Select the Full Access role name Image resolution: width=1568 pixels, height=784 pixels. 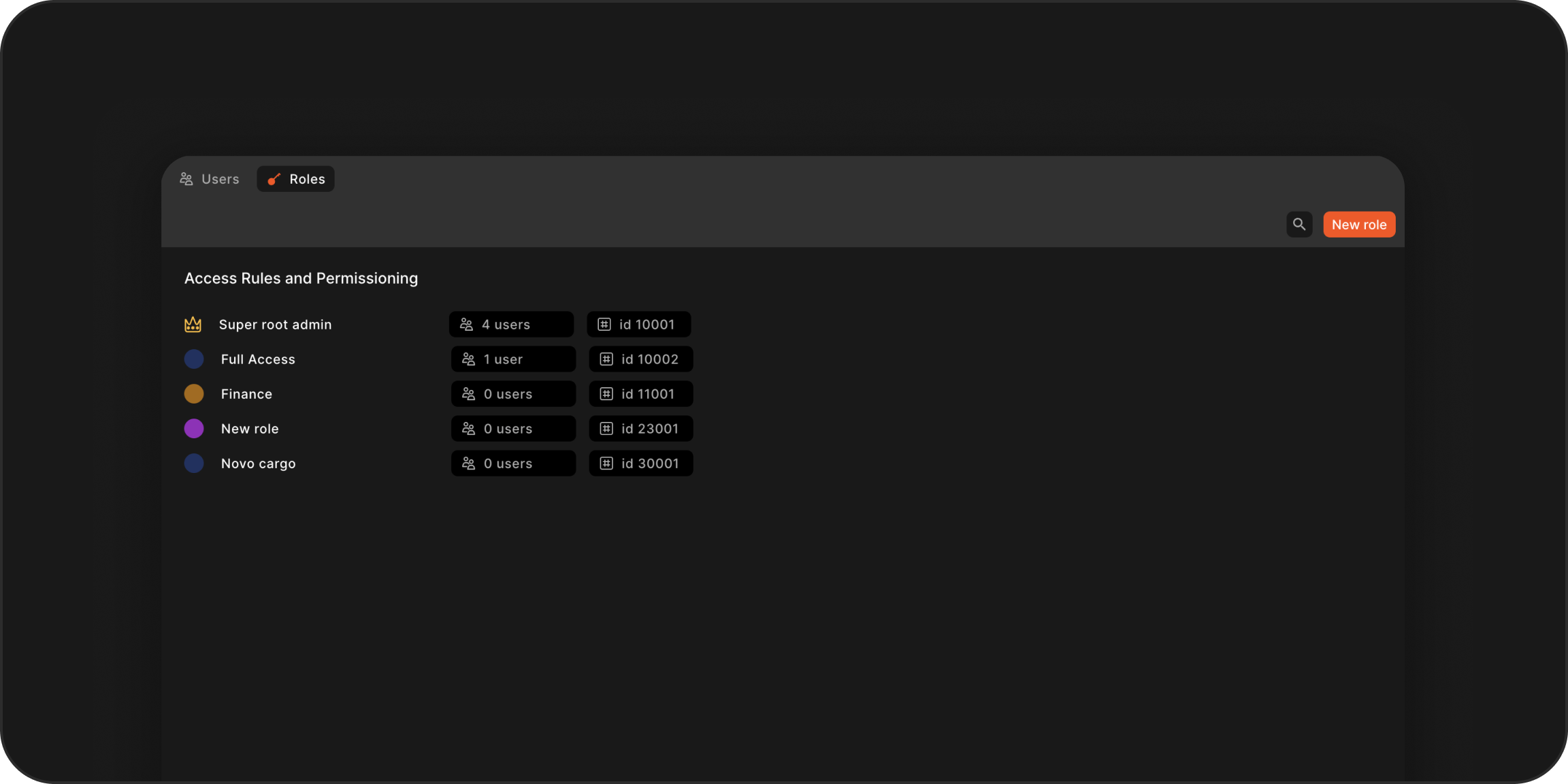coord(258,359)
